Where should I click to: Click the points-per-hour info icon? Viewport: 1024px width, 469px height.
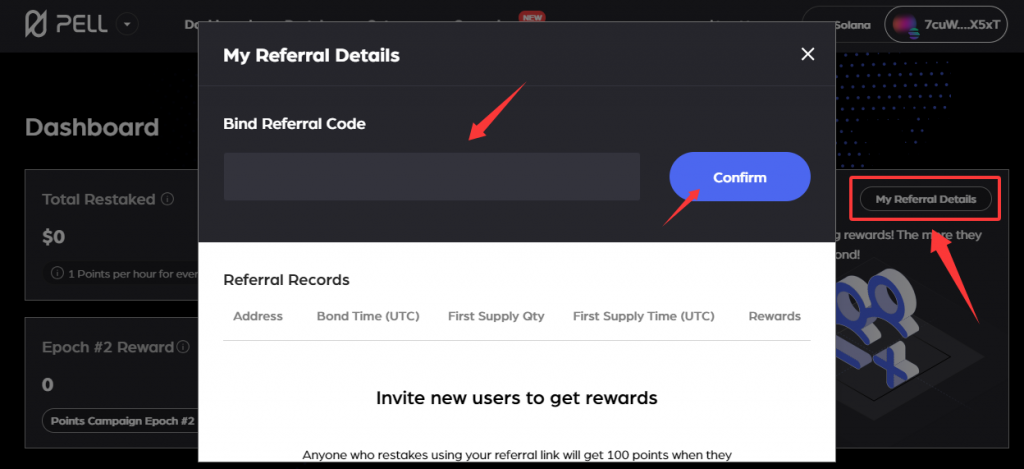(57, 274)
